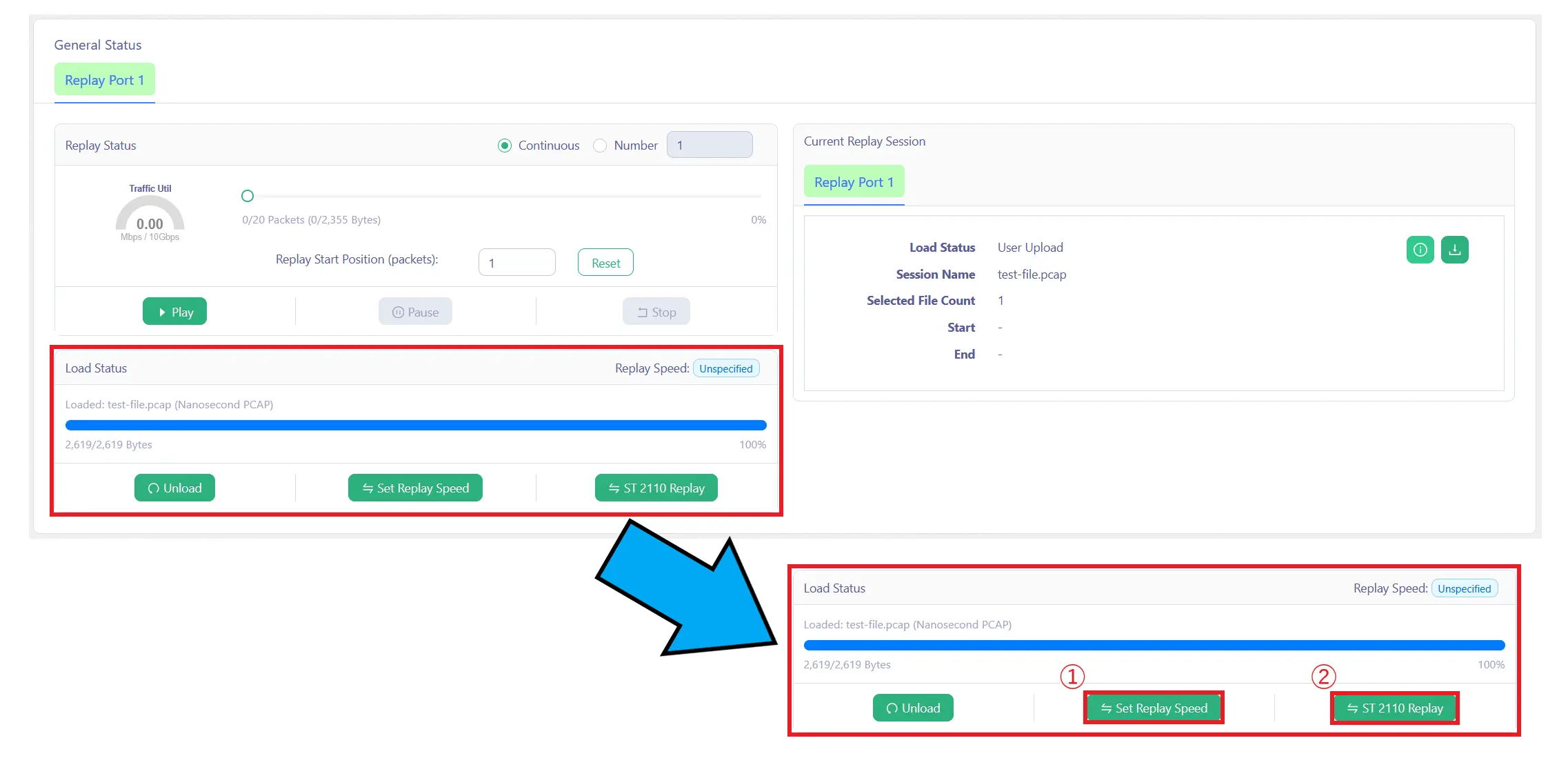The width and height of the screenshot is (1568, 767).
Task: Open Replay Port 1 tab under General Status
Action: pos(105,80)
